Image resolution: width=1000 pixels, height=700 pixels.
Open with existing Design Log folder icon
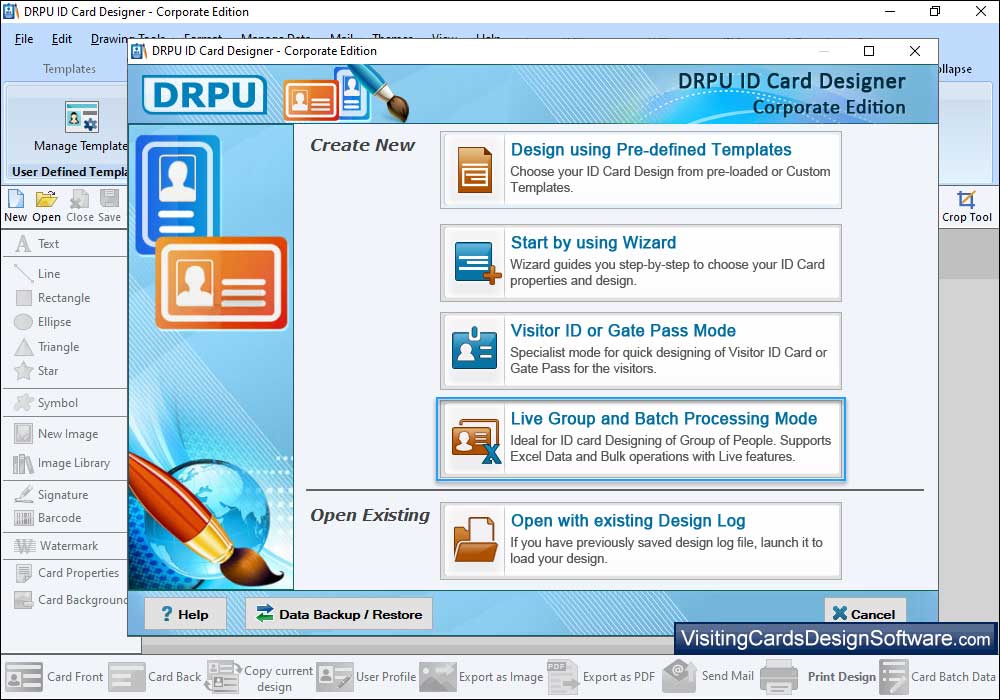(475, 539)
